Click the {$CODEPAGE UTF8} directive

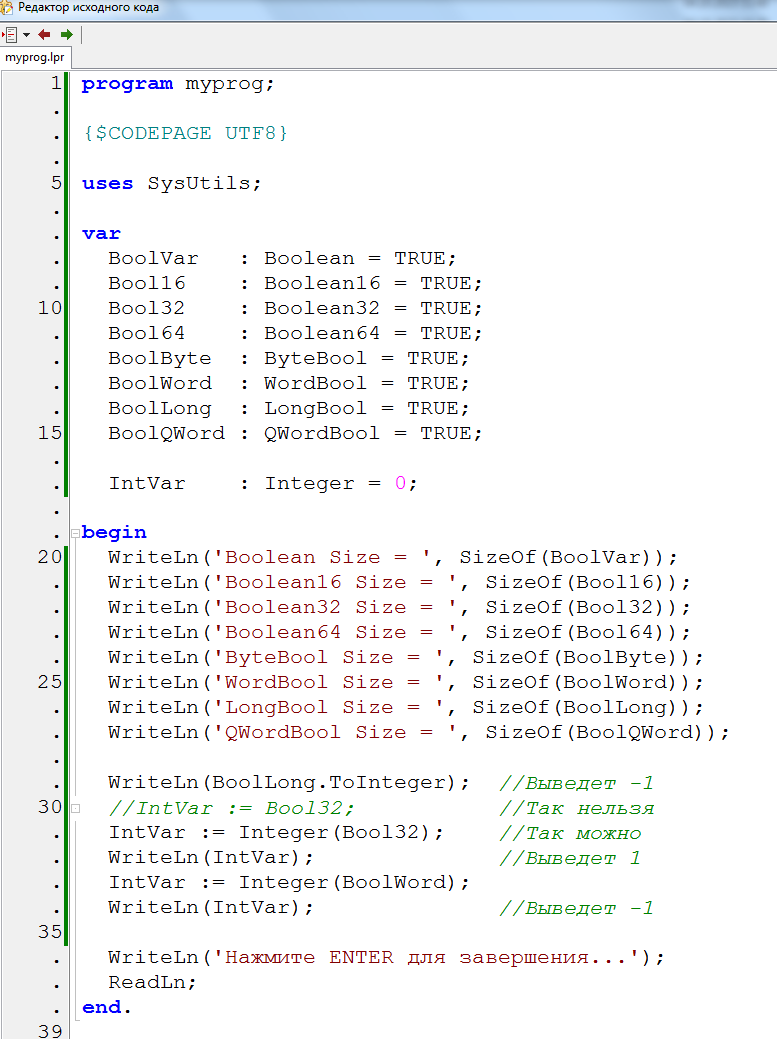coord(185,133)
